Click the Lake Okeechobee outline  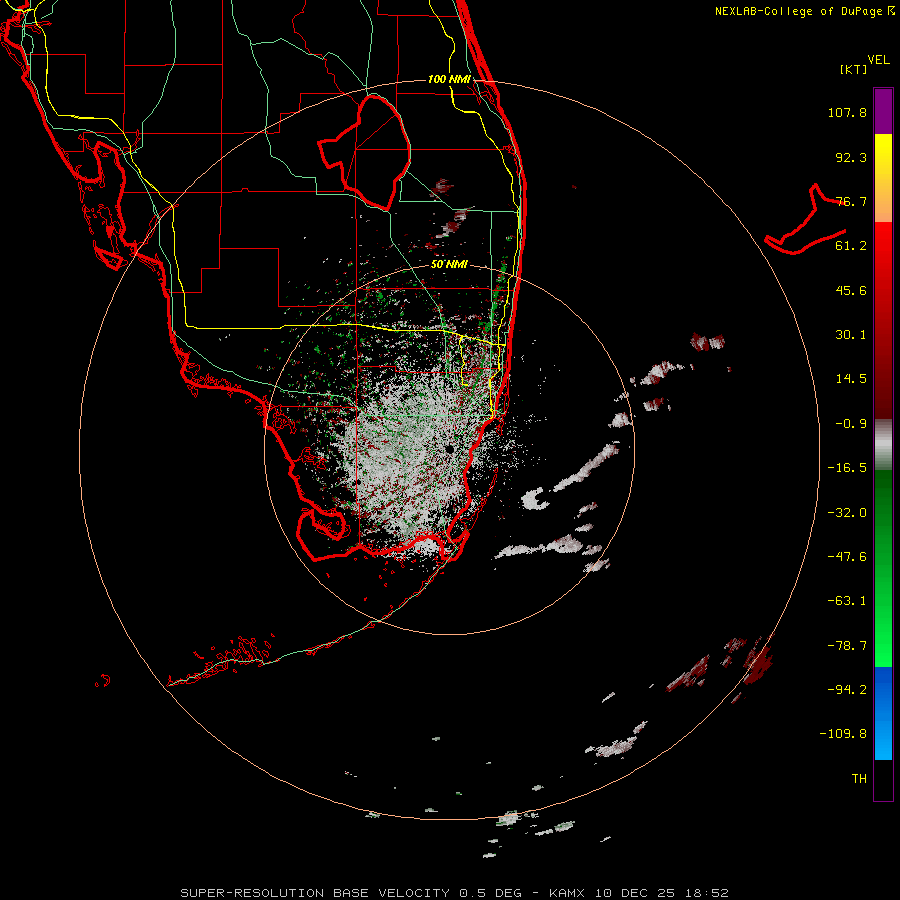point(364,152)
